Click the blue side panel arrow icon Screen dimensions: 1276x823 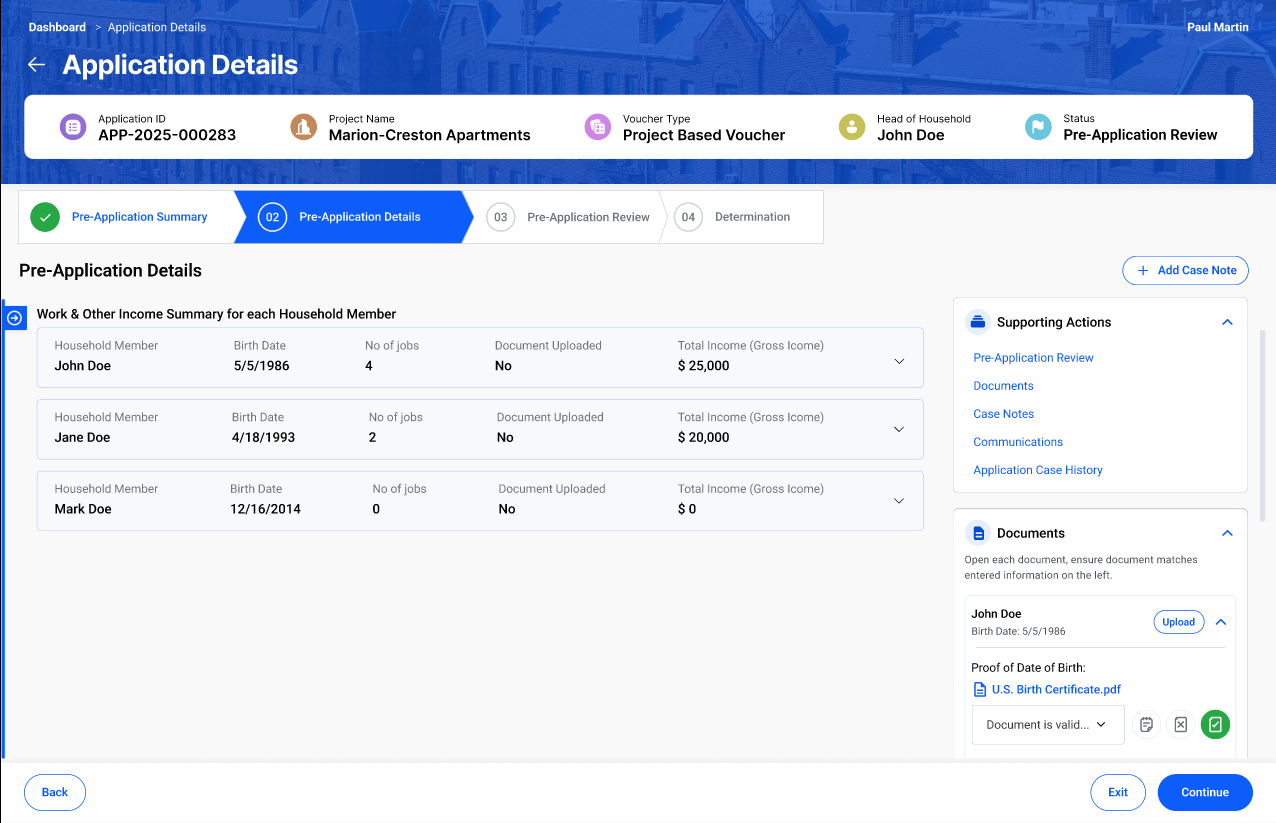15,318
